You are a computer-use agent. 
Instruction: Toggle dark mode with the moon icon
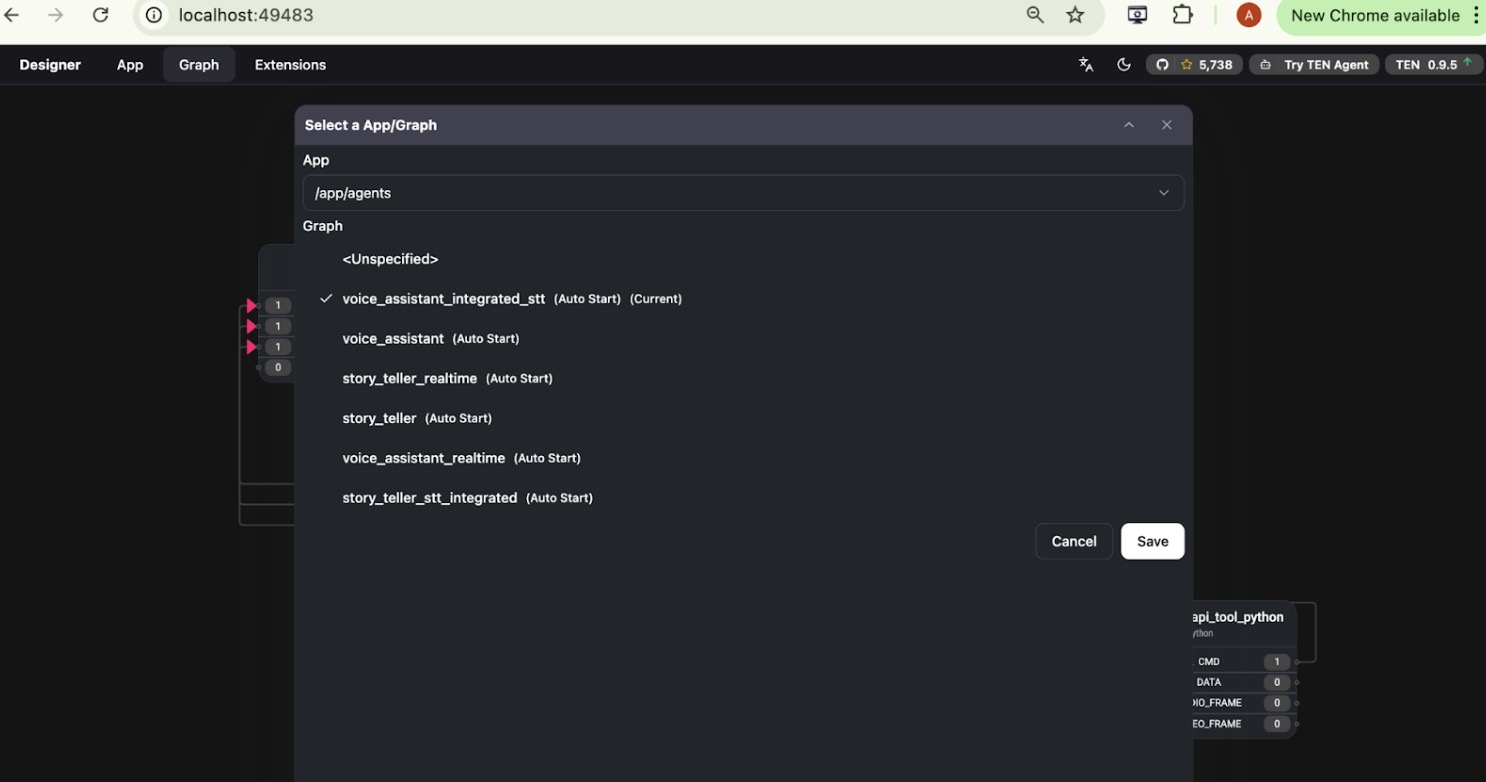(x=1124, y=65)
